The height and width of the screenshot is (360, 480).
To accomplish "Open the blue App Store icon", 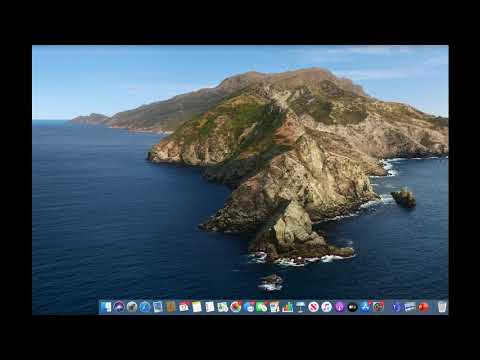I will (x=366, y=307).
